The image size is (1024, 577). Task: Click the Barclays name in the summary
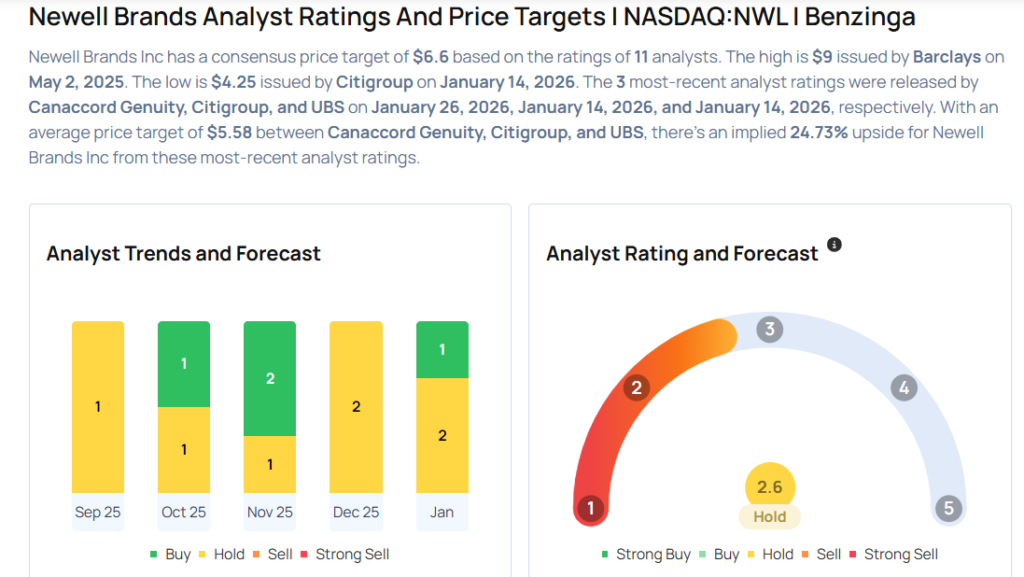(947, 57)
